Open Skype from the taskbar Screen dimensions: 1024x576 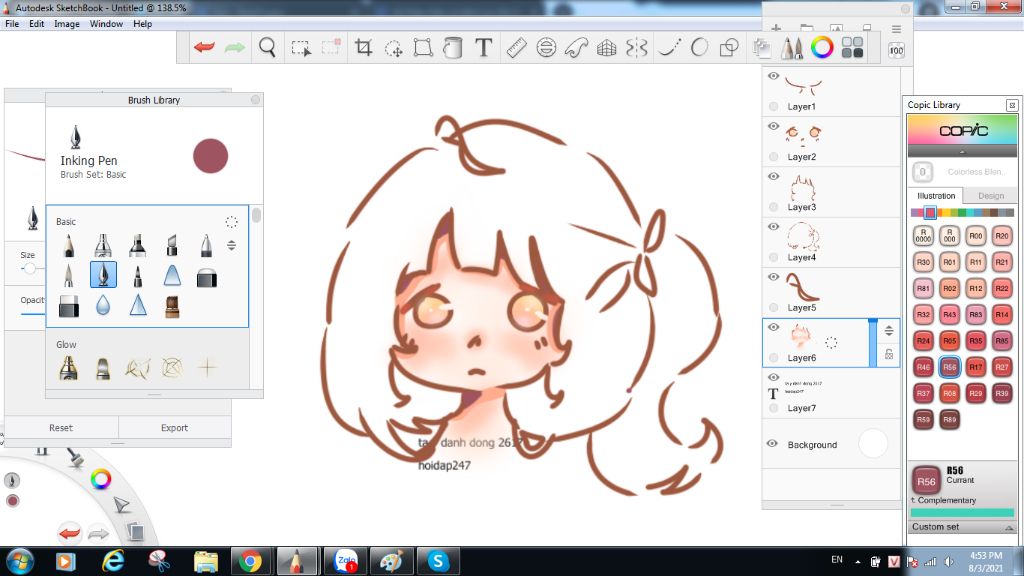click(x=438, y=561)
